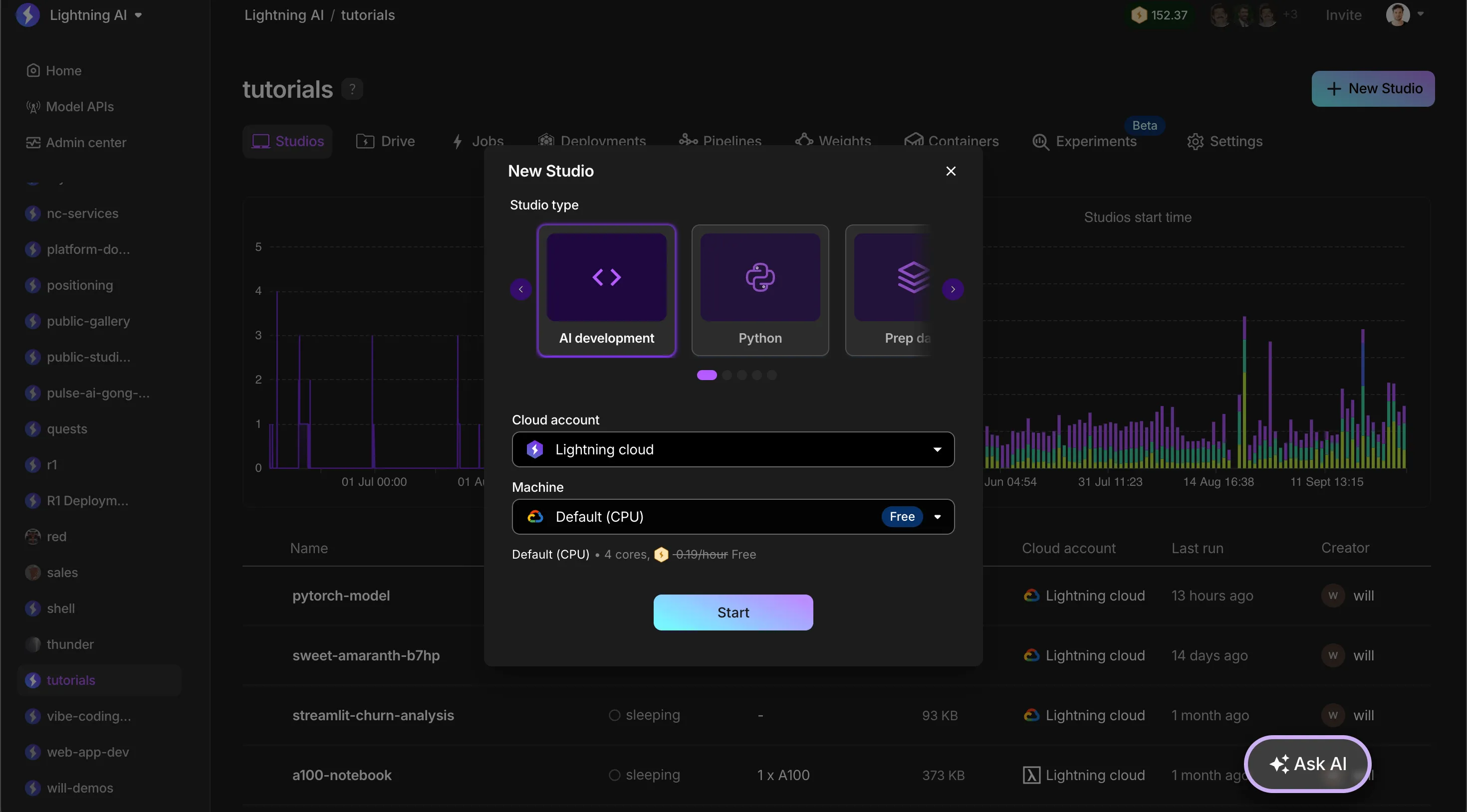Switch to the Weights tab

tap(833, 141)
